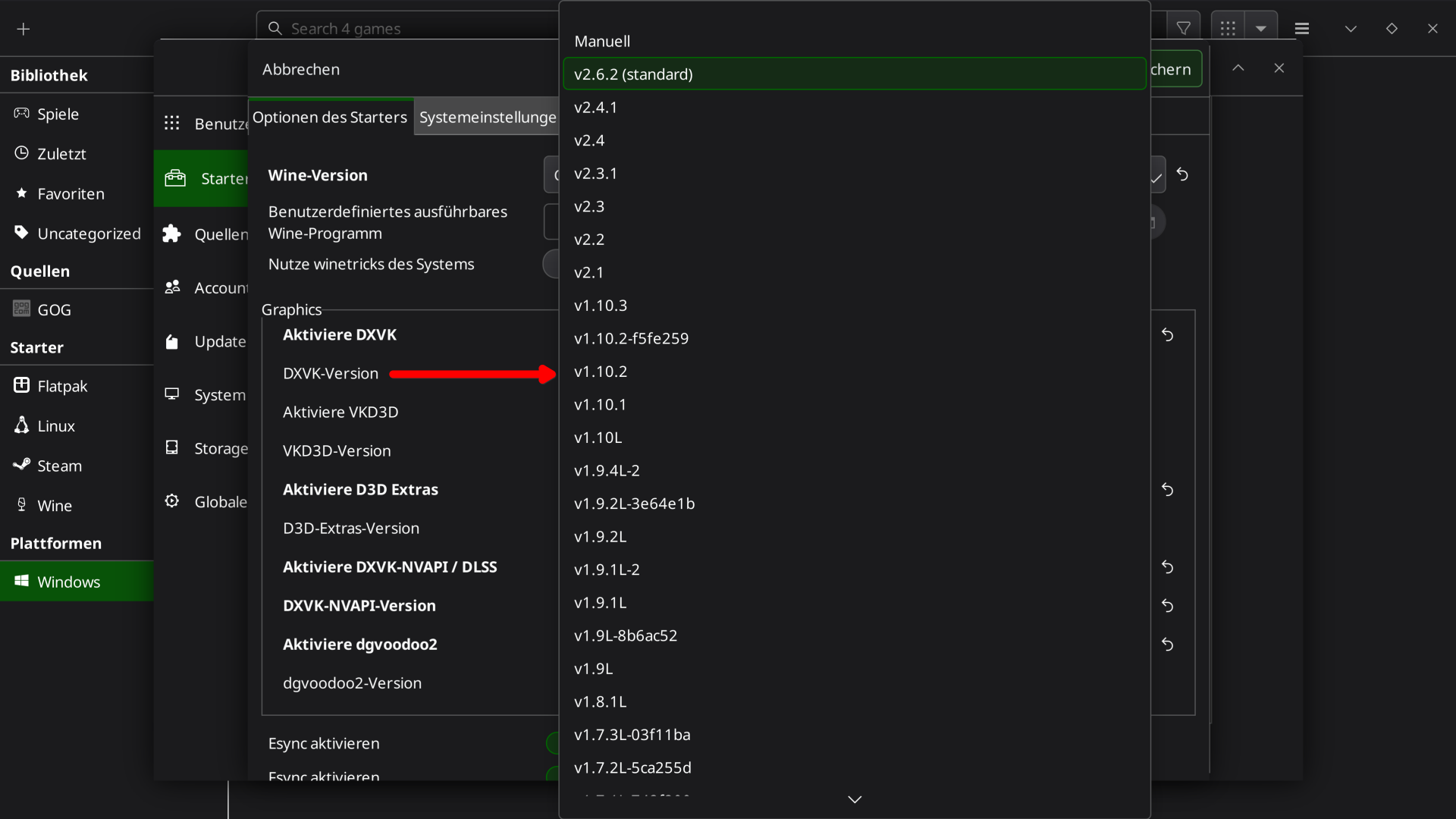1456x819 pixels.
Task: Click the filter funnel icon
Action: pyautogui.click(x=1183, y=29)
